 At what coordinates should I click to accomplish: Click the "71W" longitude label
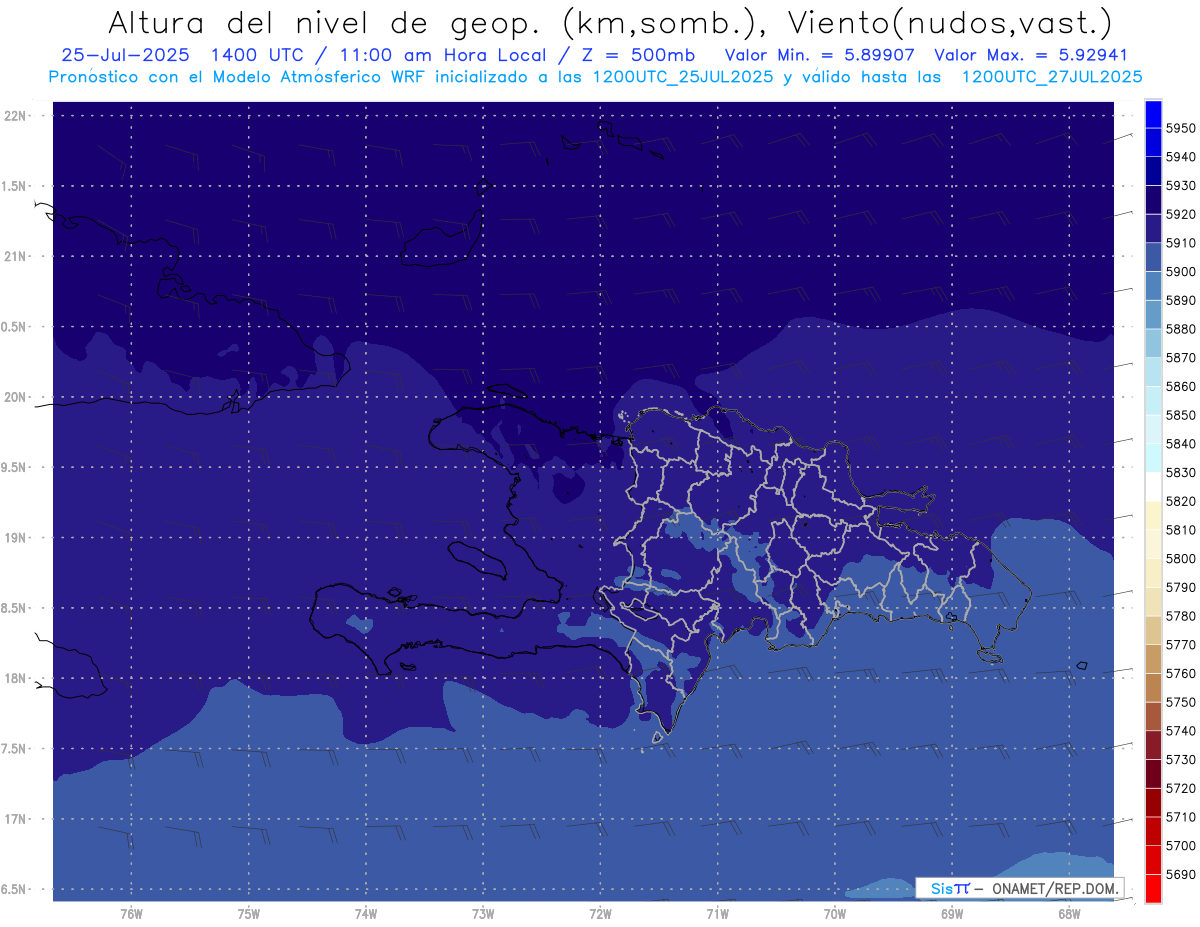[x=717, y=913]
